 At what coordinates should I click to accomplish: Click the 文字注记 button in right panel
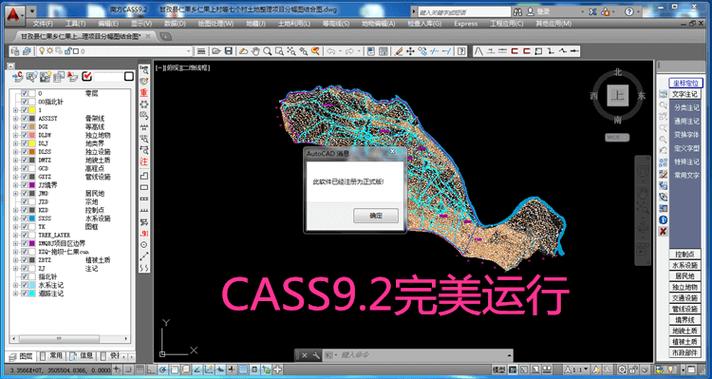(x=685, y=94)
